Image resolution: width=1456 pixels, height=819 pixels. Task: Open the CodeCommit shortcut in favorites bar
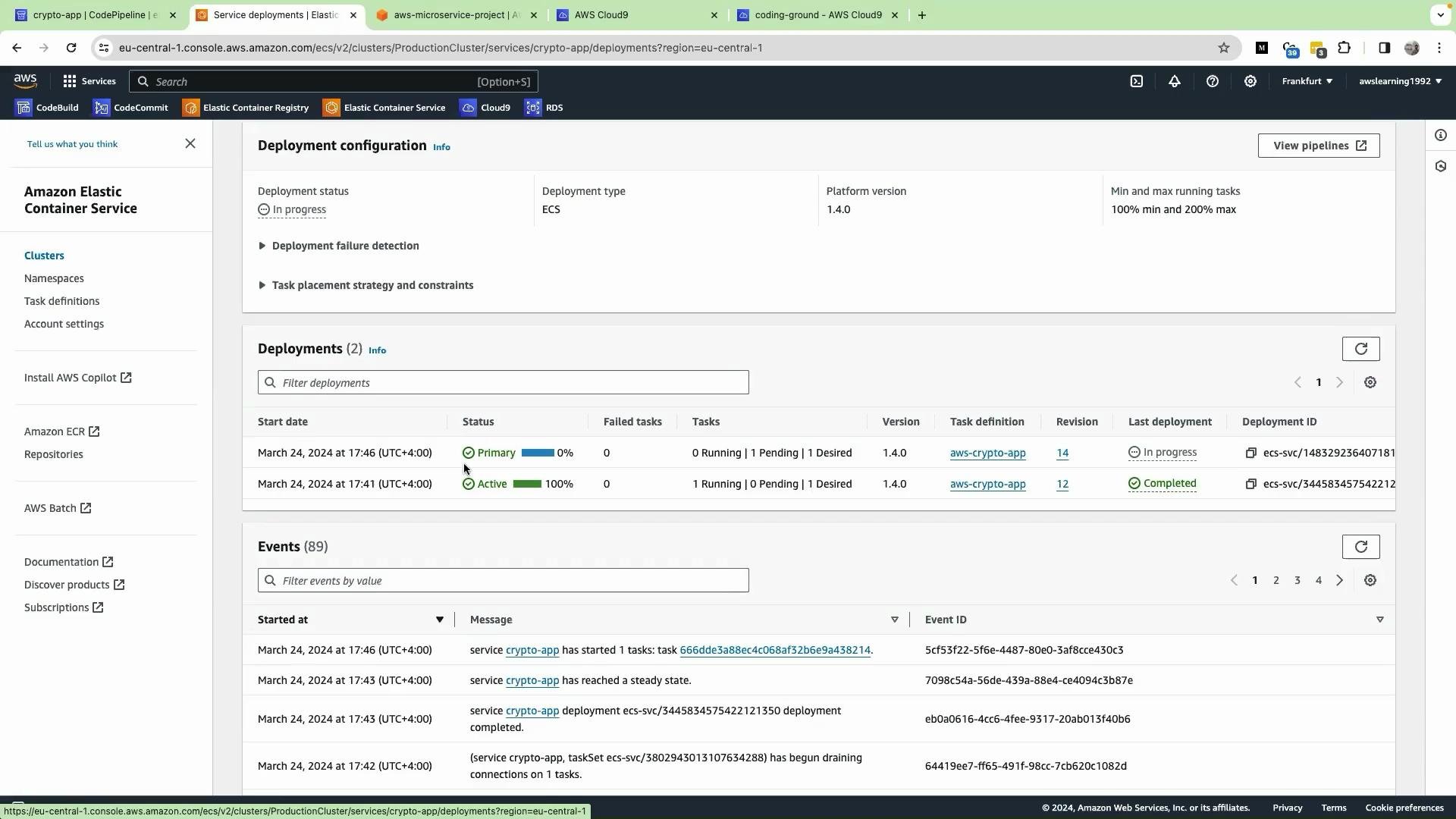(130, 108)
